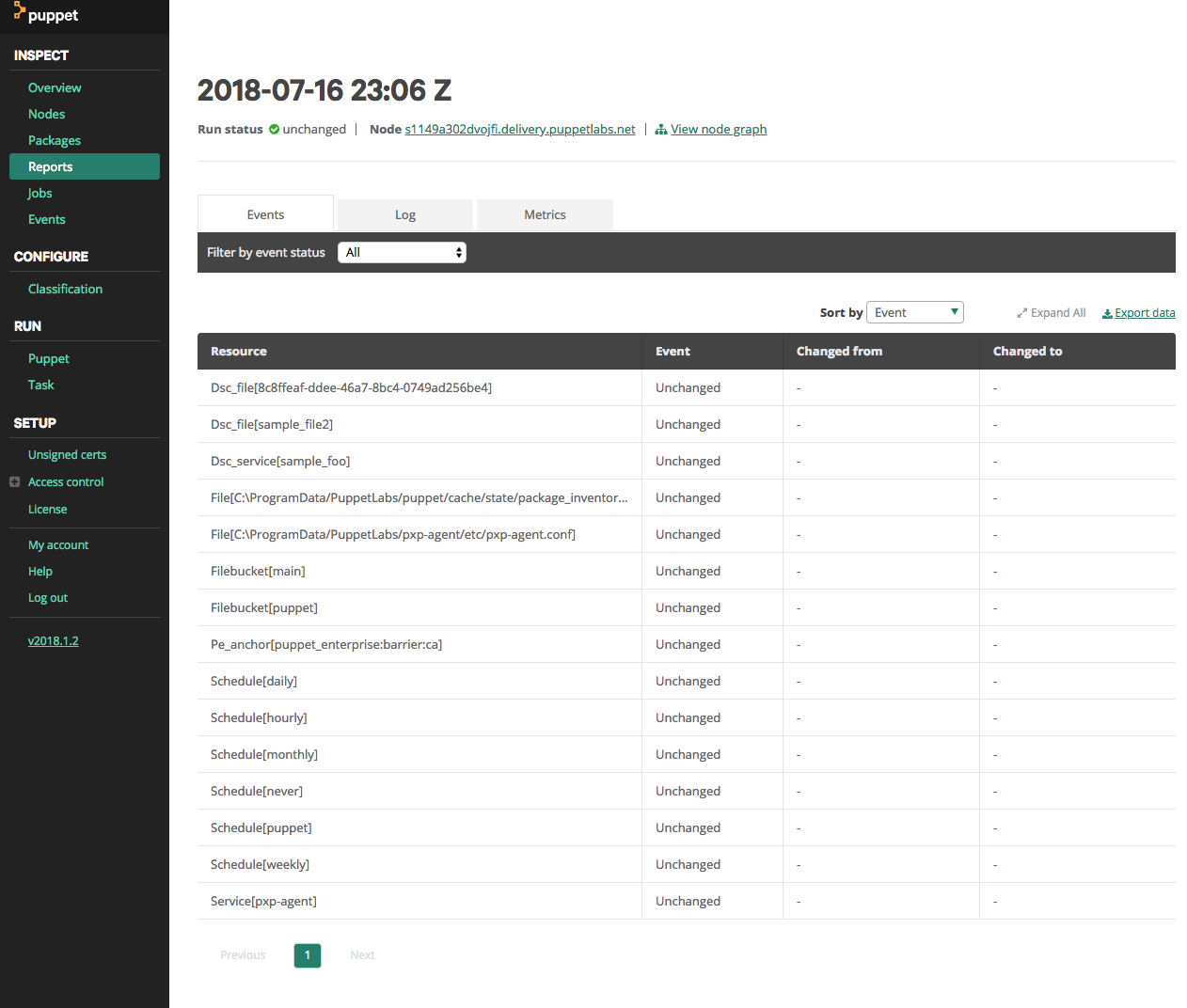Open Task under the Run section
The height and width of the screenshot is (1008, 1187).
tap(41, 385)
